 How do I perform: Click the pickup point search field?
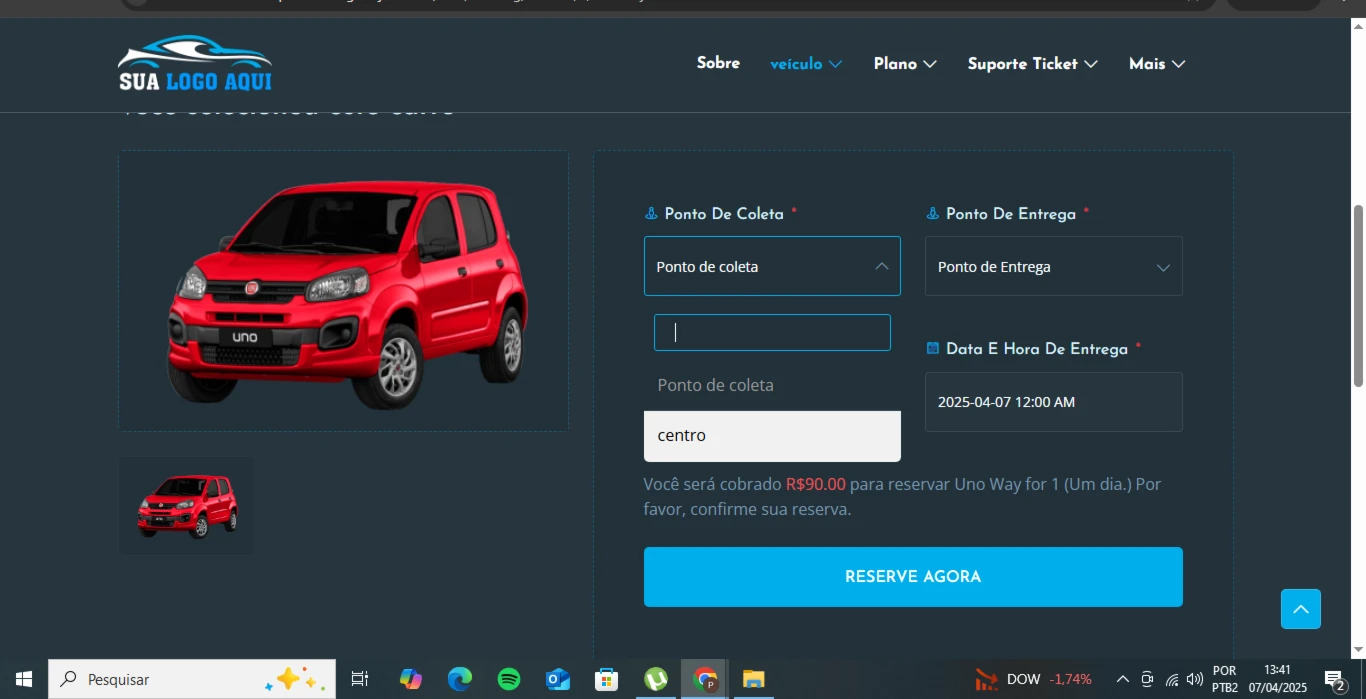click(772, 333)
